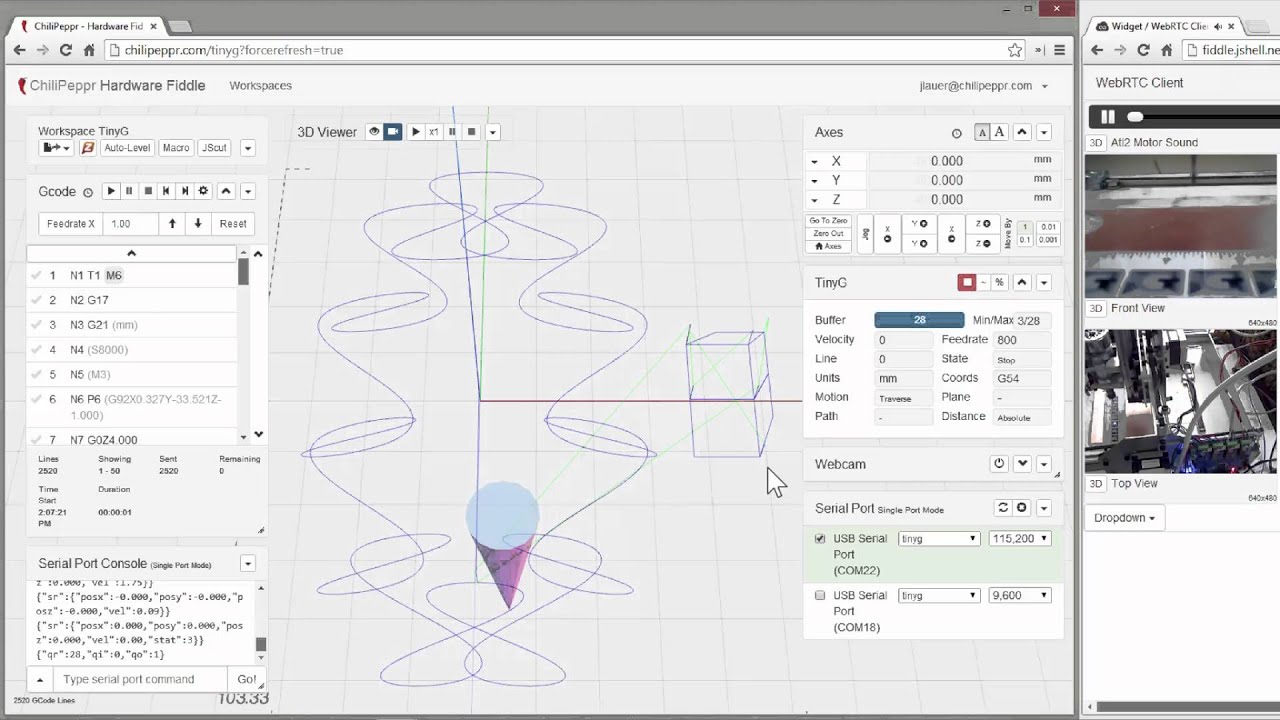
Task: Increase the feedrate multiplier
Action: pyautogui.click(x=172, y=224)
